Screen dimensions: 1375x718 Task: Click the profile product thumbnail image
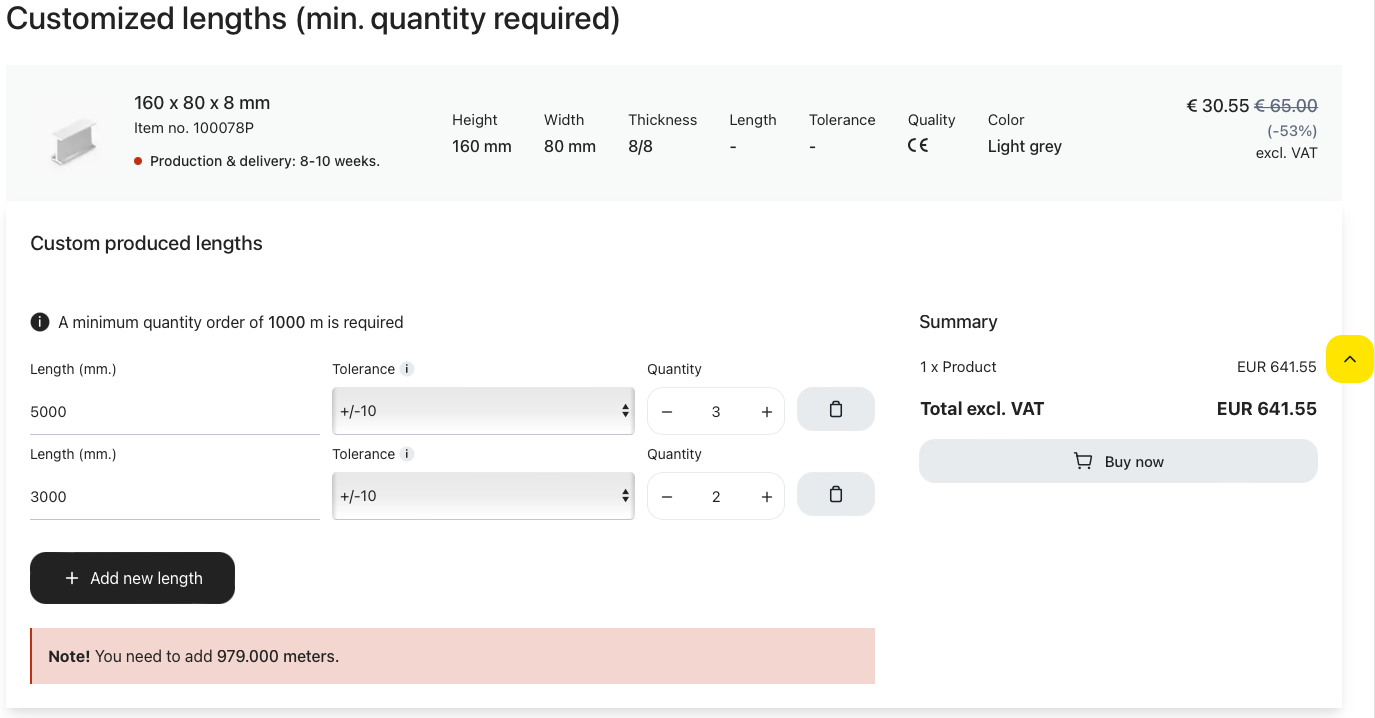pyautogui.click(x=73, y=140)
